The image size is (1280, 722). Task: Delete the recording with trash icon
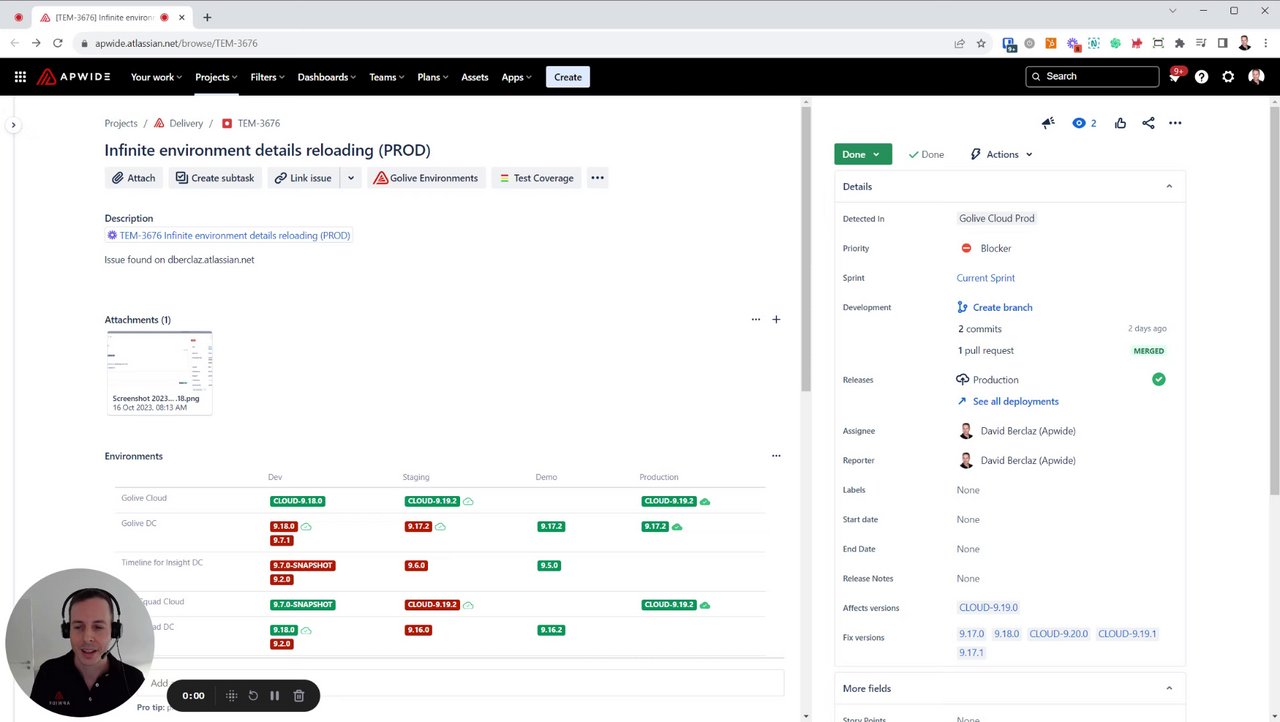298,696
